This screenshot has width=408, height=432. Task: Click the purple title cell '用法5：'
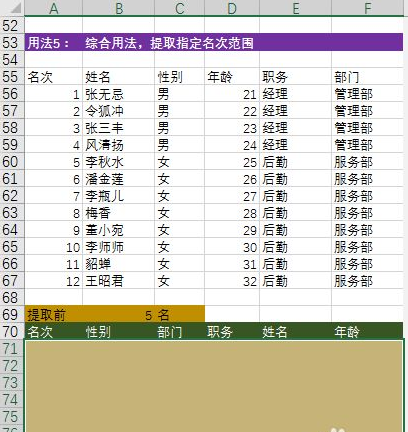(x=54, y=42)
